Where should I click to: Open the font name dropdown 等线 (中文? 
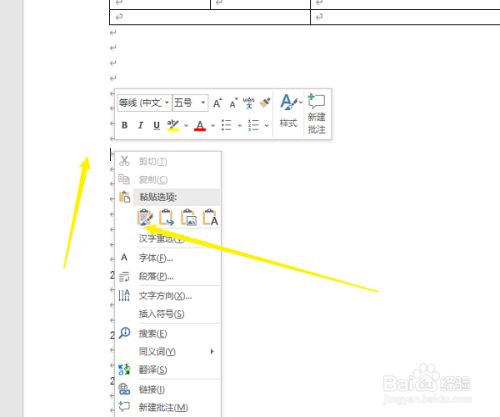(x=144, y=103)
